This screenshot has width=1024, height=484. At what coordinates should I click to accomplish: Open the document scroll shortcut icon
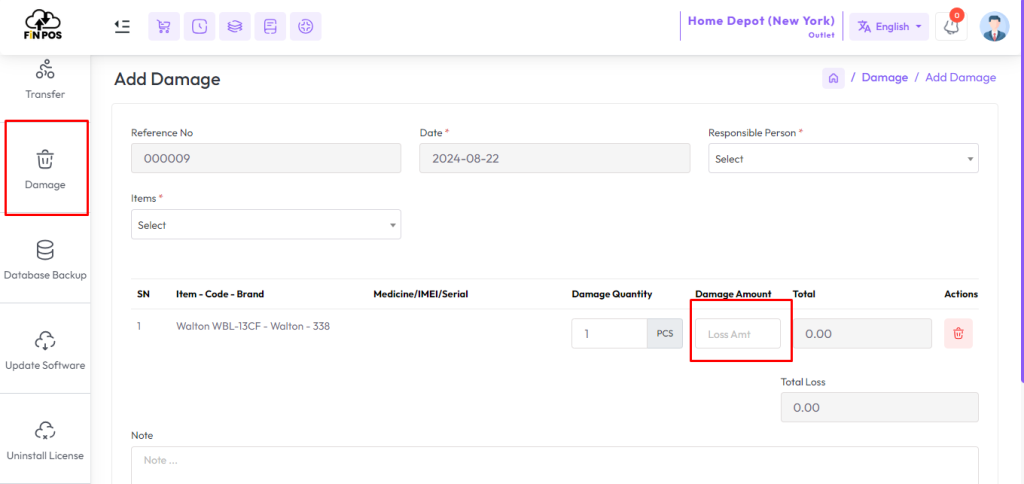[x=270, y=26]
